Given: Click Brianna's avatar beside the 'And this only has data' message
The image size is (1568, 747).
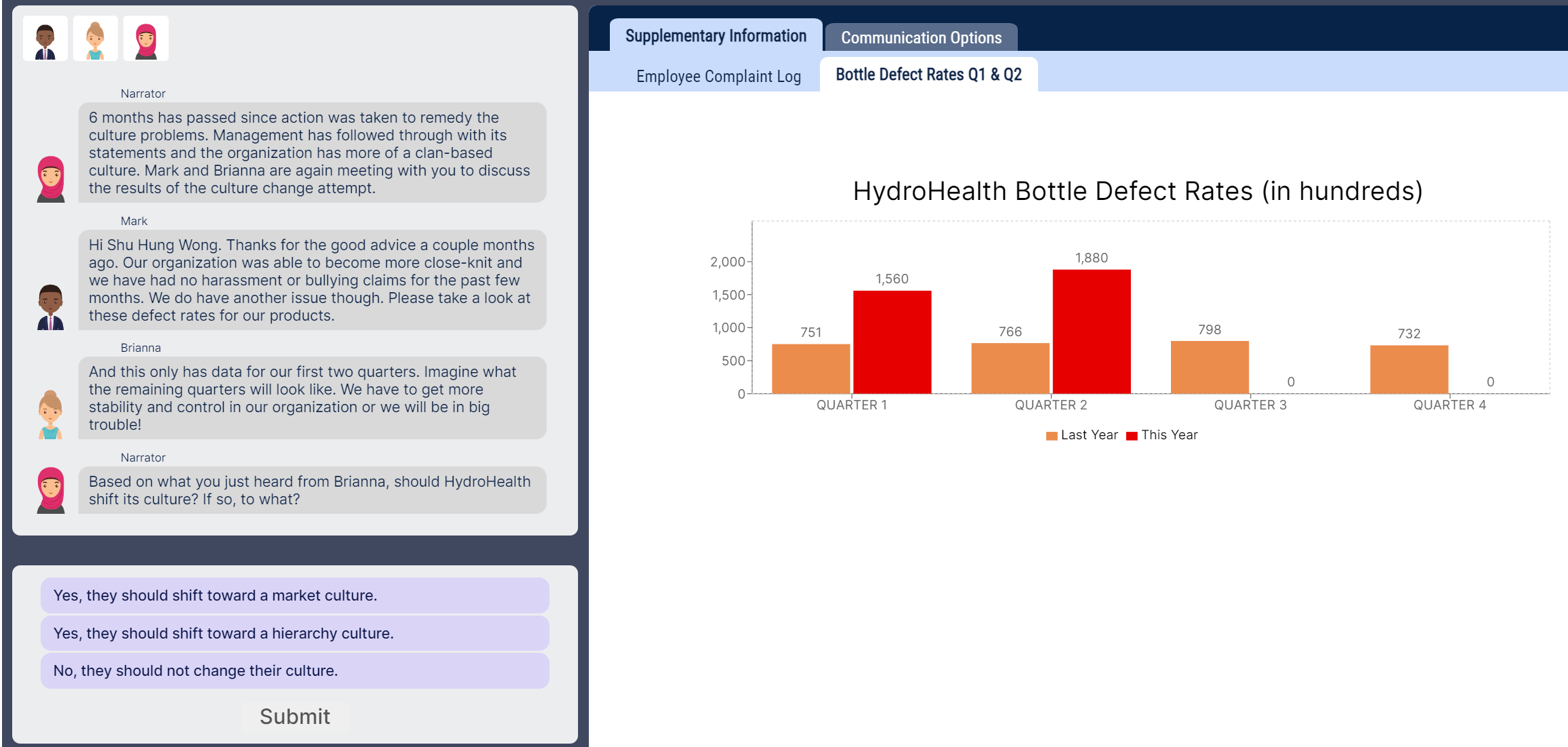Looking at the screenshot, I should (x=51, y=415).
